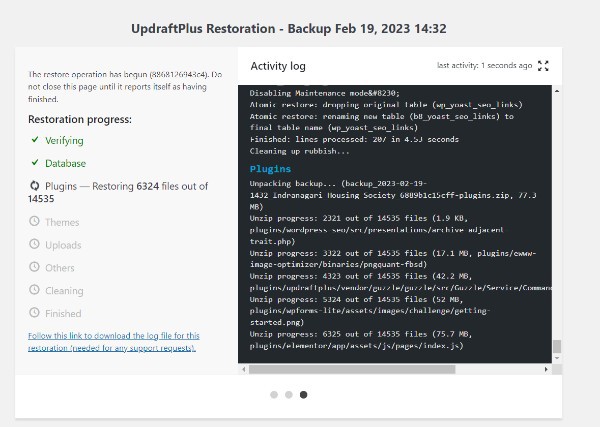This screenshot has height=427, width=600.
Task: Click 'Cleaning up rubbish...' log line
Action: click(x=299, y=151)
